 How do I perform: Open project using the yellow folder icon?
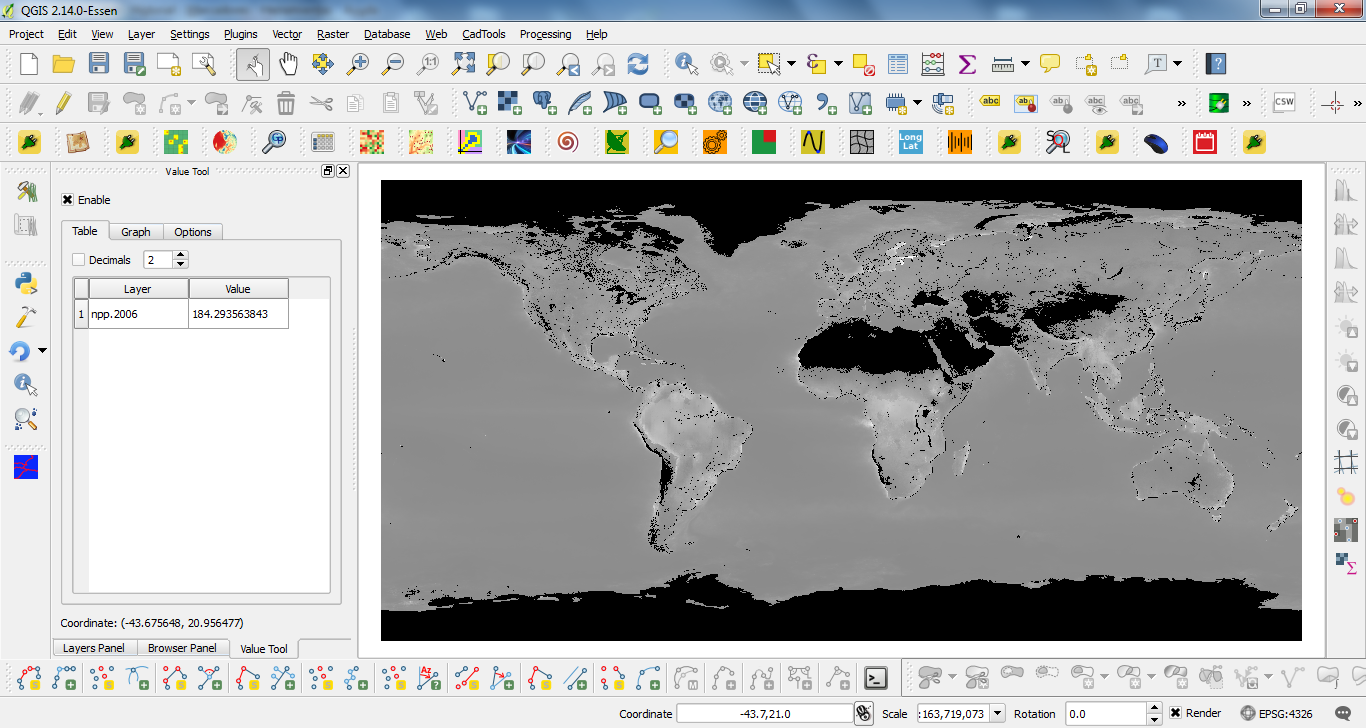click(x=64, y=64)
